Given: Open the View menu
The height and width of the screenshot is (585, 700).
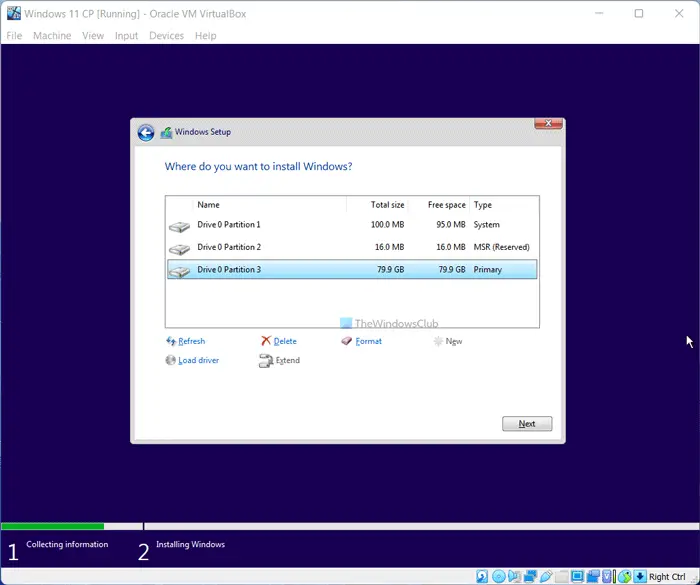Looking at the screenshot, I should pos(93,36).
